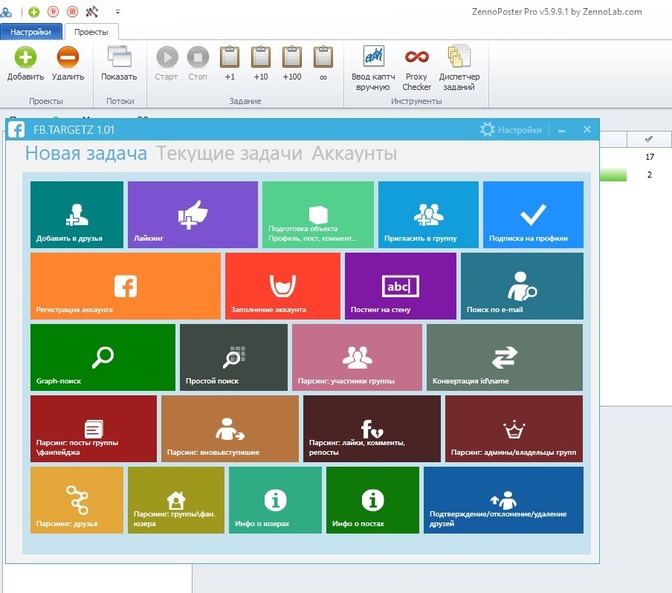Click the green plus quick-access toolbar icon
The height and width of the screenshot is (593, 672).
pos(34,12)
